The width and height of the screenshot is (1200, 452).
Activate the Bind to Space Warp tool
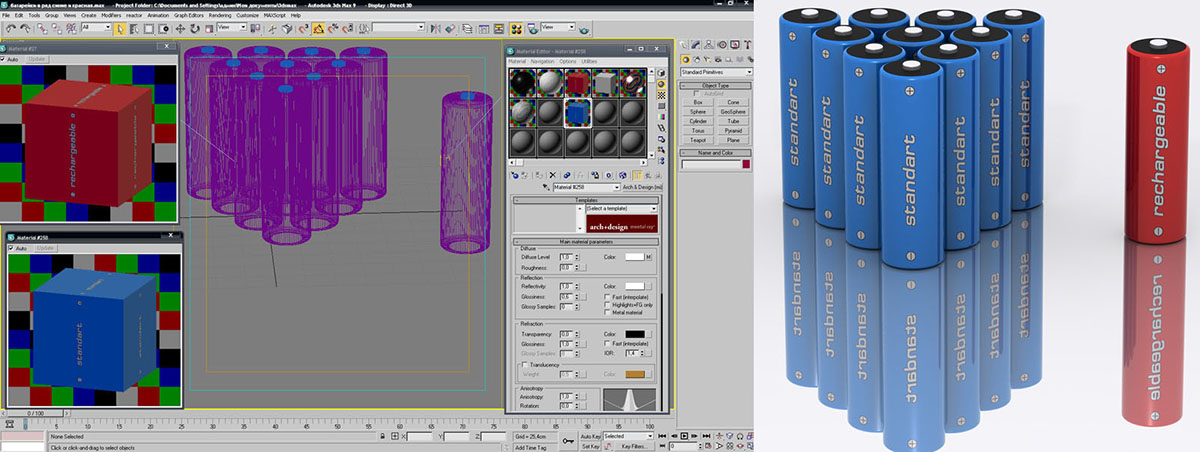click(71, 28)
